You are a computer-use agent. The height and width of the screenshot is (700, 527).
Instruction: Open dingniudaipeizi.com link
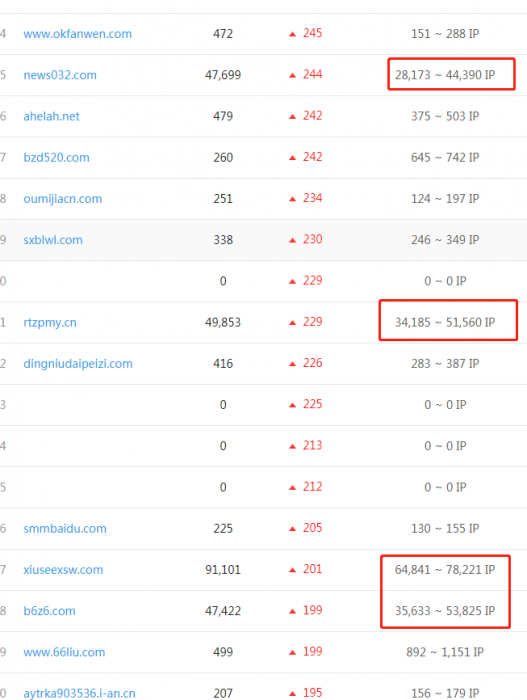click(78, 363)
